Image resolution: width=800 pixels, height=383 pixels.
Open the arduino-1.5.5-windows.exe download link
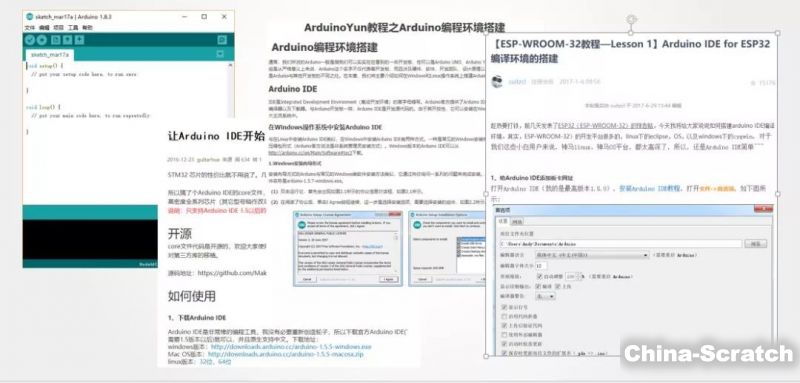tap(291, 347)
